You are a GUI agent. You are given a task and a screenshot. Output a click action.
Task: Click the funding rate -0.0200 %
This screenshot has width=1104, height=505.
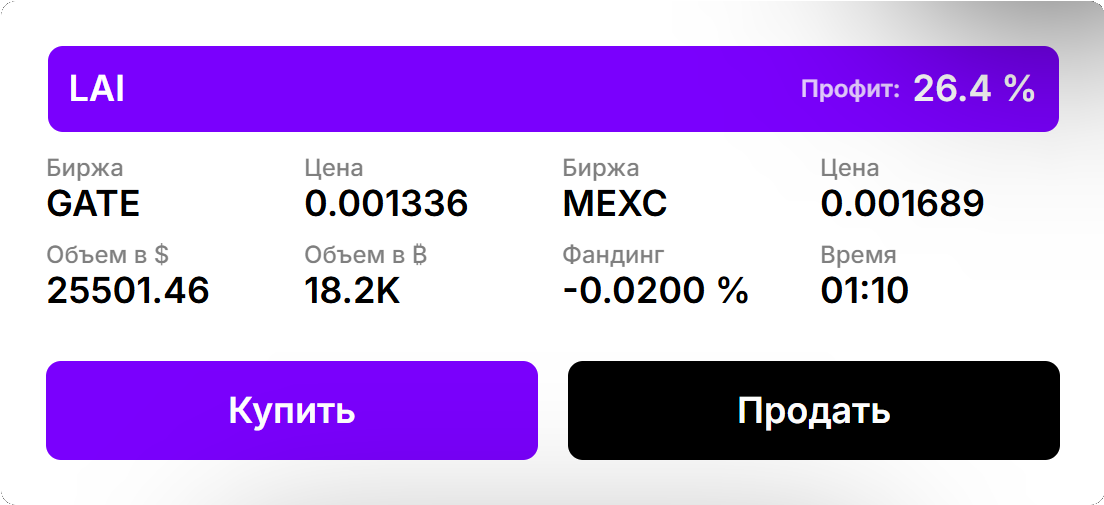(x=656, y=290)
